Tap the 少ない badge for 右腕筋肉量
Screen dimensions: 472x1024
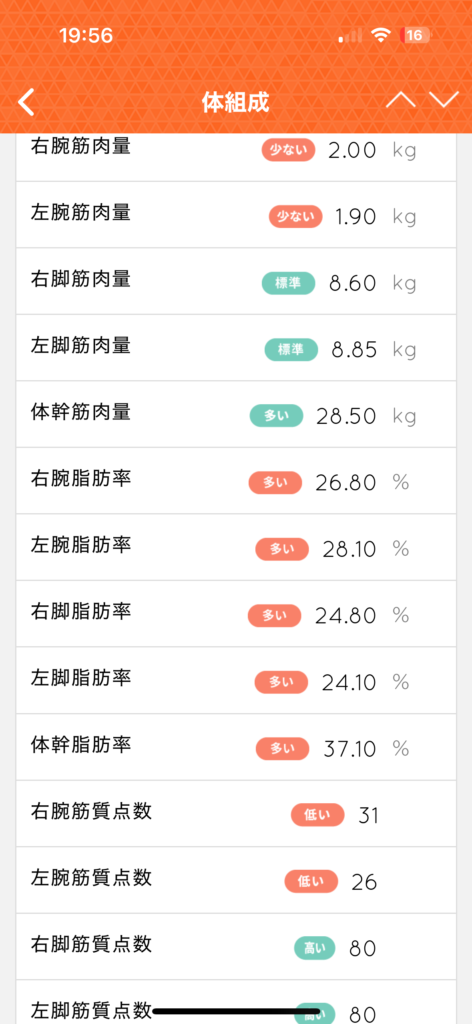point(289,150)
